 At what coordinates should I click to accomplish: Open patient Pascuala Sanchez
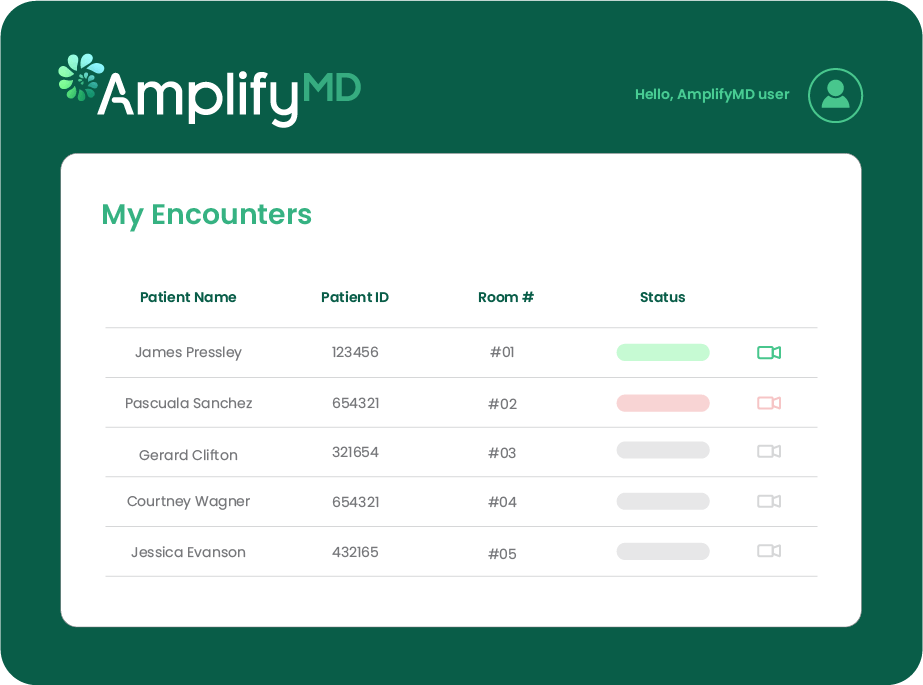[x=188, y=403]
